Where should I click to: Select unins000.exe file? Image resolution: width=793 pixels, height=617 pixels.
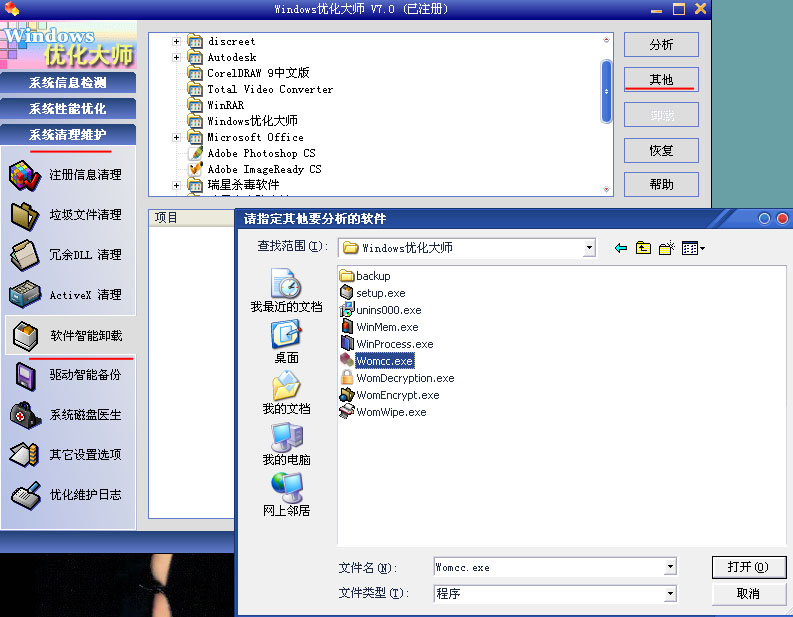click(x=380, y=310)
